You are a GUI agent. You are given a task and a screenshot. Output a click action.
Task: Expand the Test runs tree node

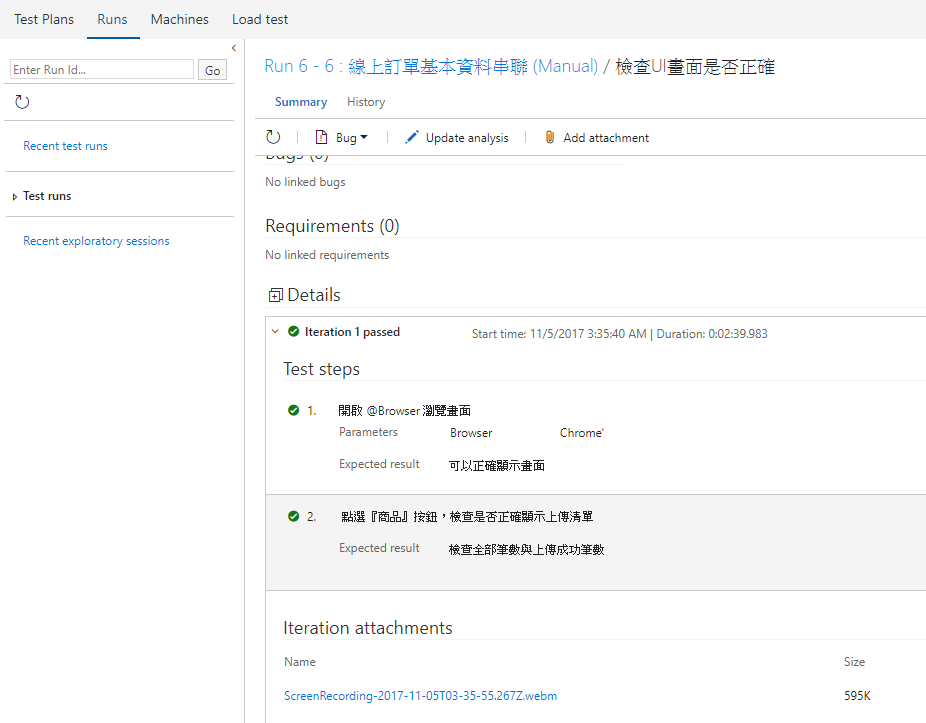tap(14, 197)
